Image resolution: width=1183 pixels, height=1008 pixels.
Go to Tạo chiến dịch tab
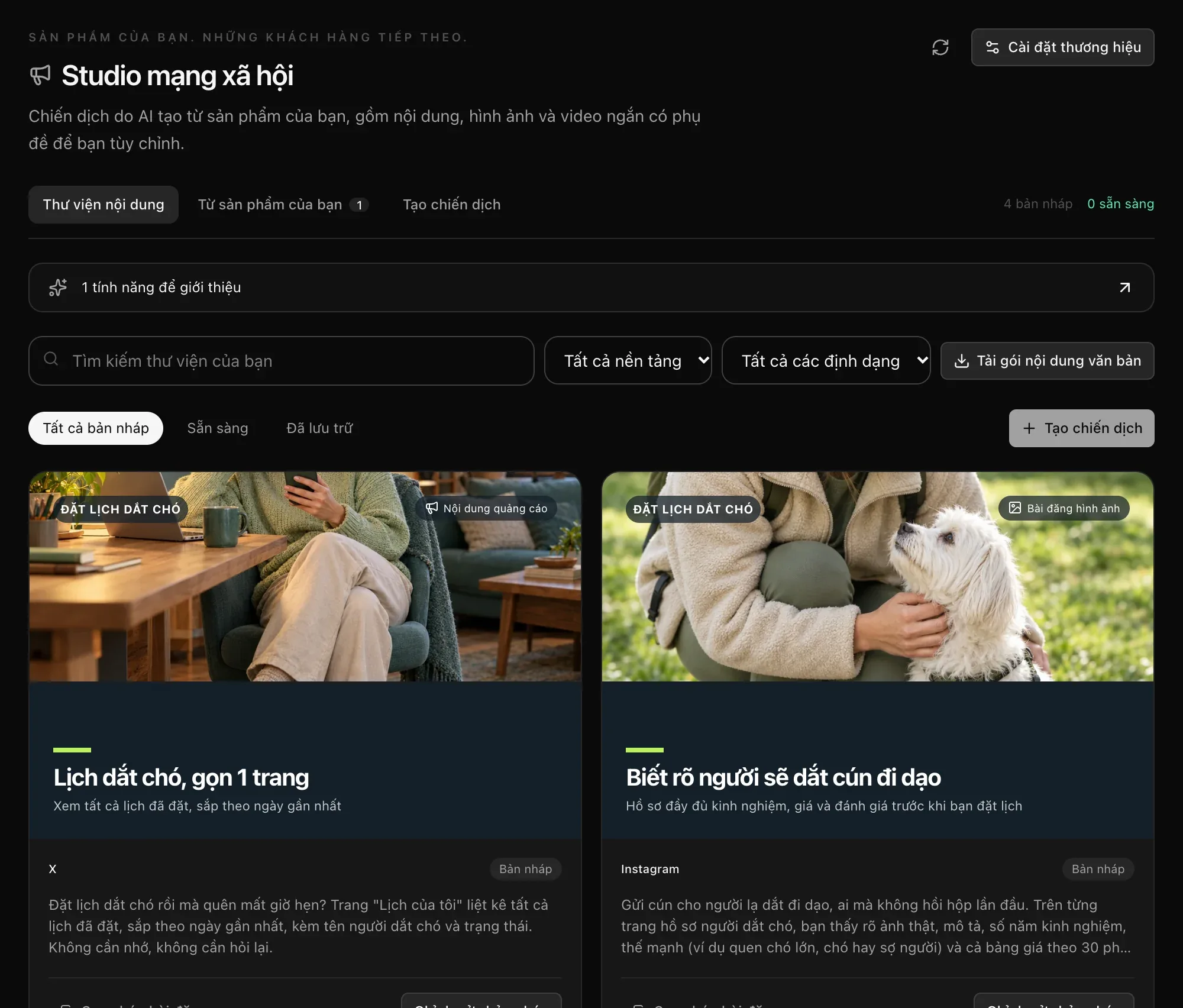click(x=452, y=205)
